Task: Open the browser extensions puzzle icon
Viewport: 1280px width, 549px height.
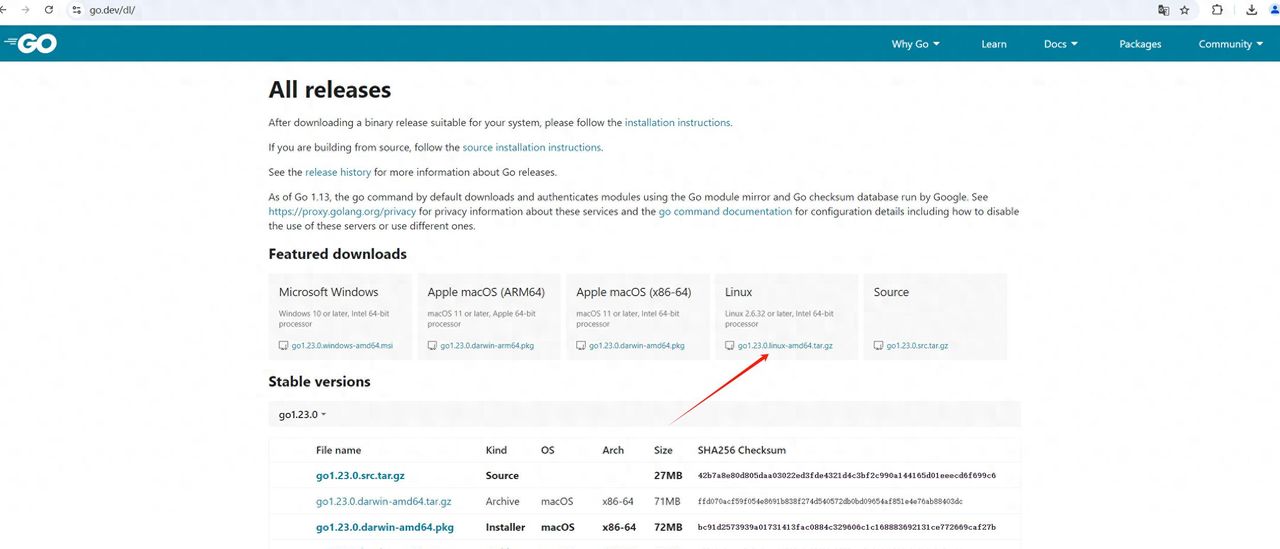Action: tap(1217, 10)
